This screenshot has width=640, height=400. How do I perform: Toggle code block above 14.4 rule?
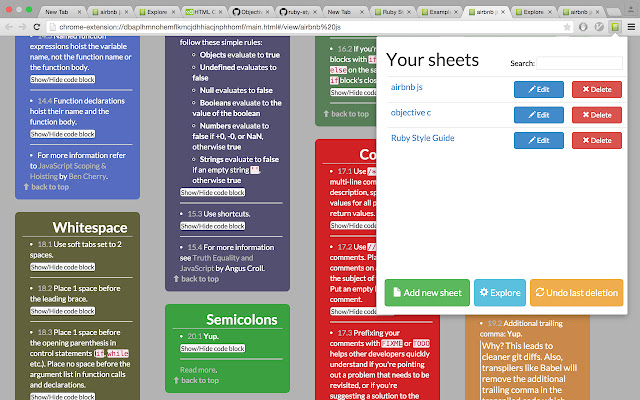pos(62,79)
